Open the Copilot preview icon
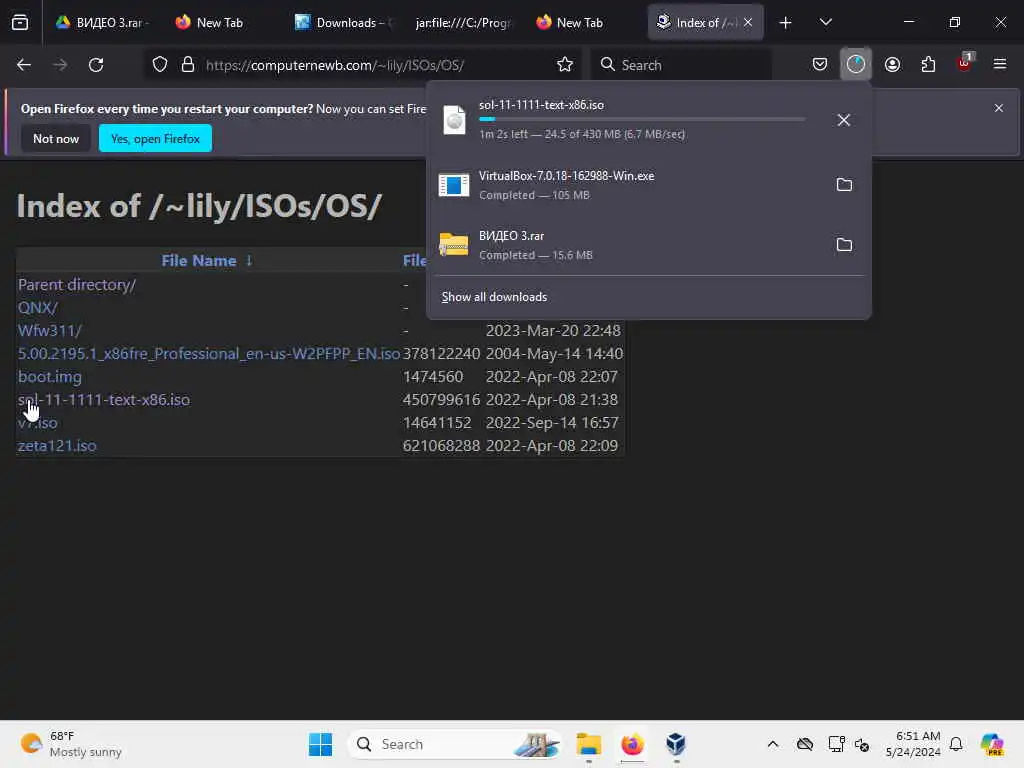Viewport: 1024px width, 768px height. (x=992, y=744)
